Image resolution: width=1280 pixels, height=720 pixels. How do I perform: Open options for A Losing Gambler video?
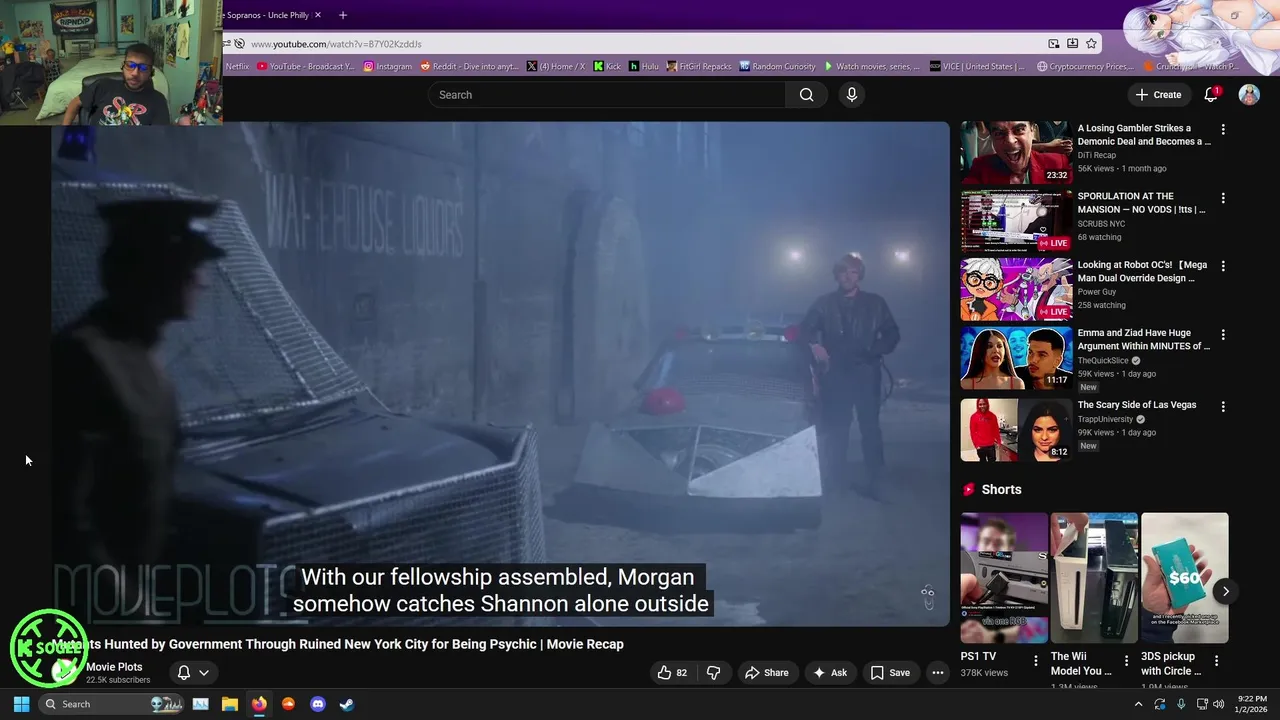click(1222, 130)
